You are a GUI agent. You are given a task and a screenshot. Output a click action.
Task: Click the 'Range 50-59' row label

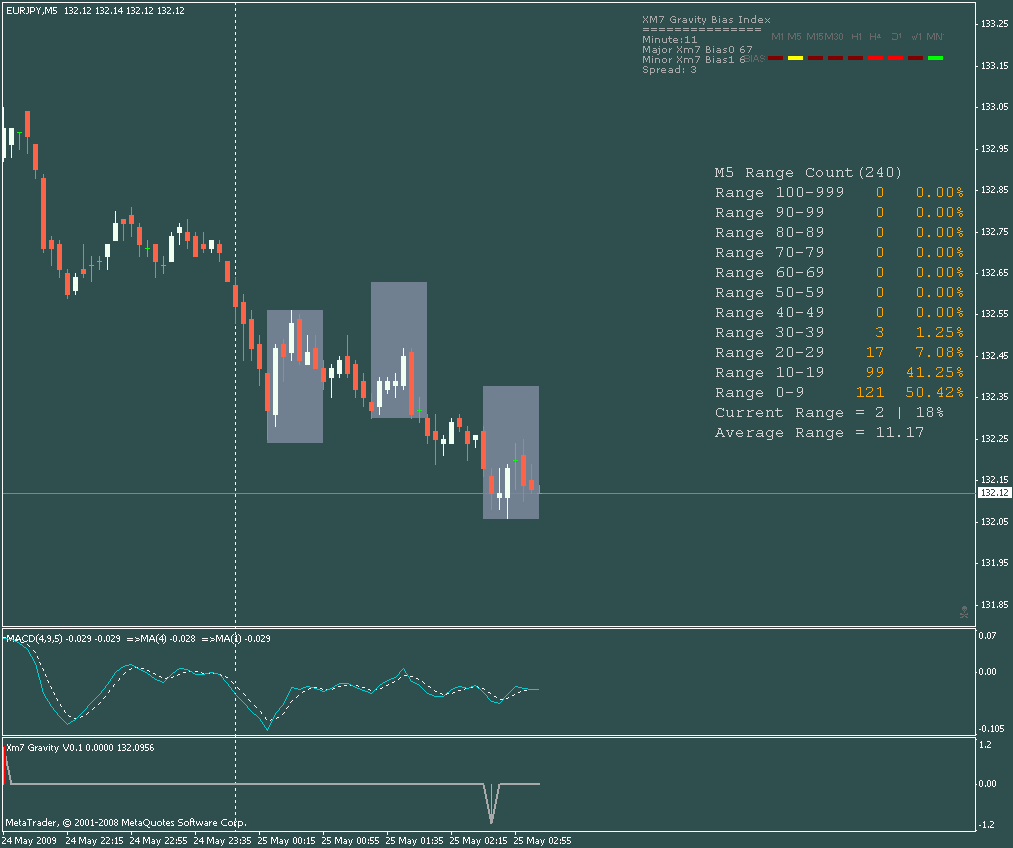769,293
